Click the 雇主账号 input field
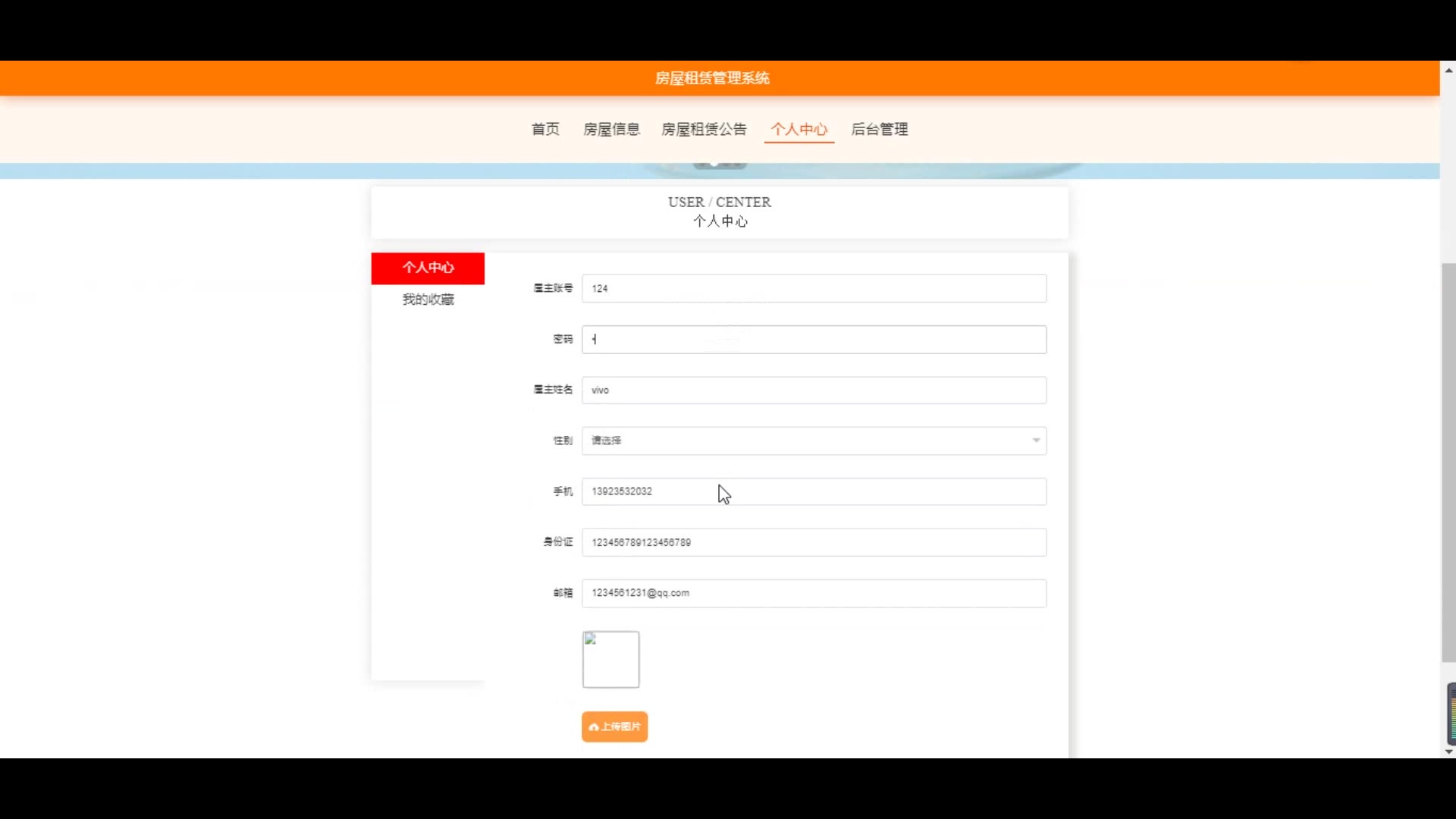Image resolution: width=1456 pixels, height=819 pixels. click(x=814, y=288)
